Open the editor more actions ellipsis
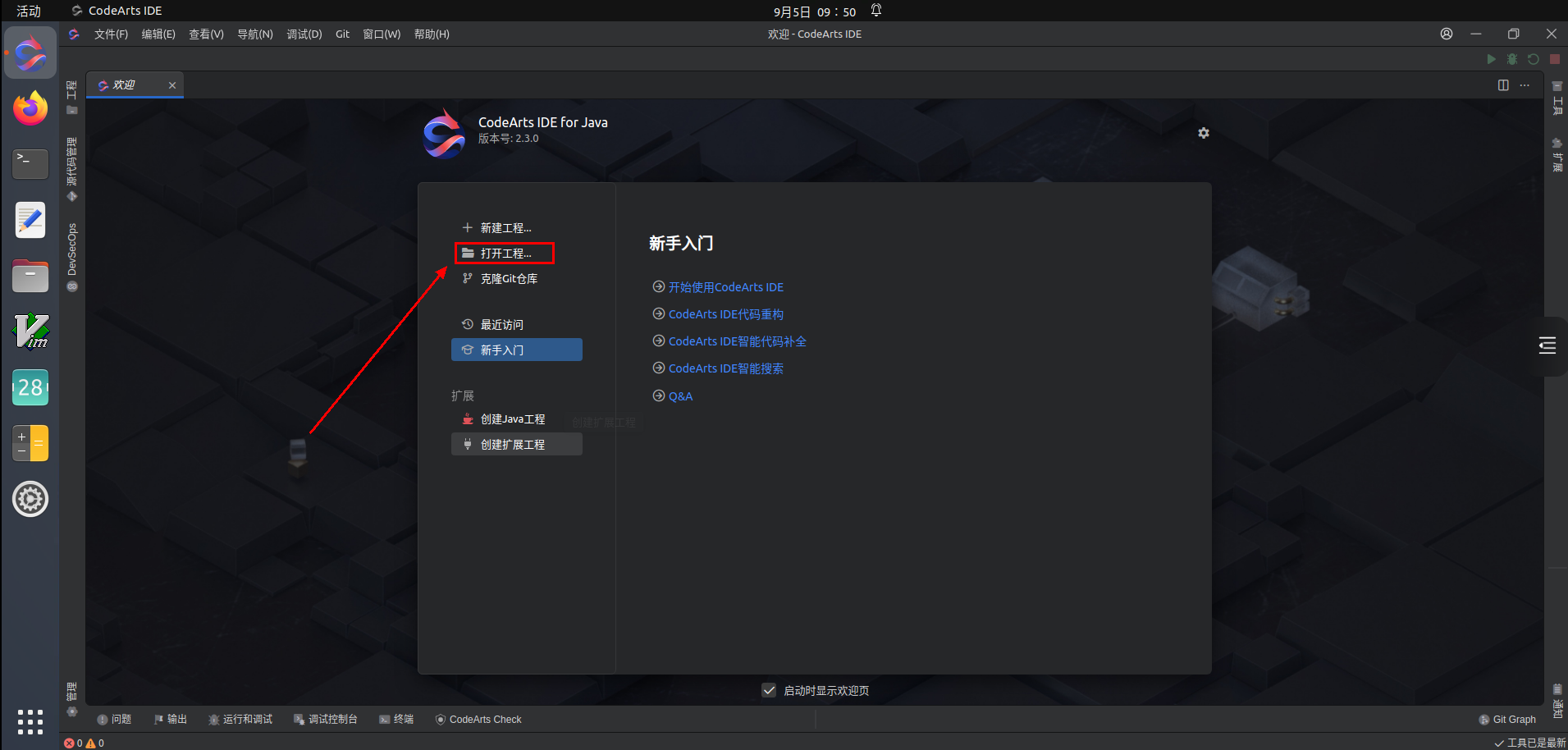 click(1525, 85)
